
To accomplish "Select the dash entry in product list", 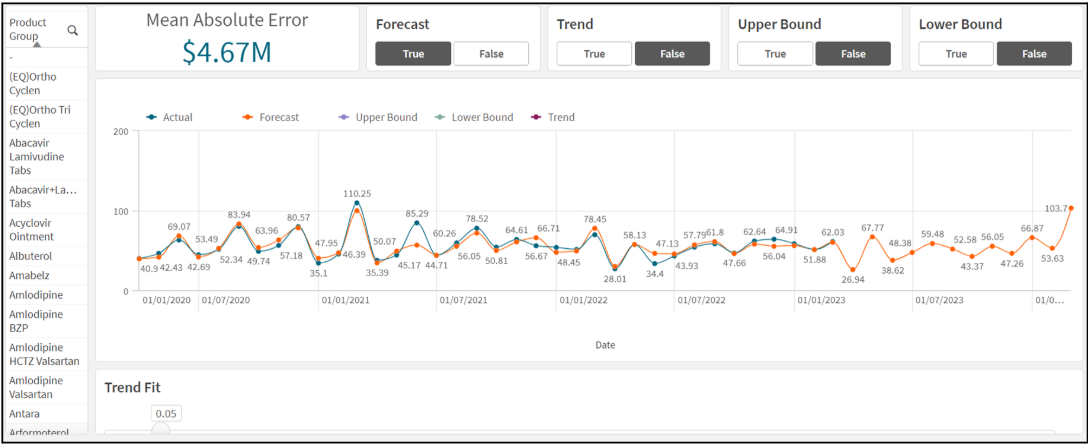I will tap(44, 58).
